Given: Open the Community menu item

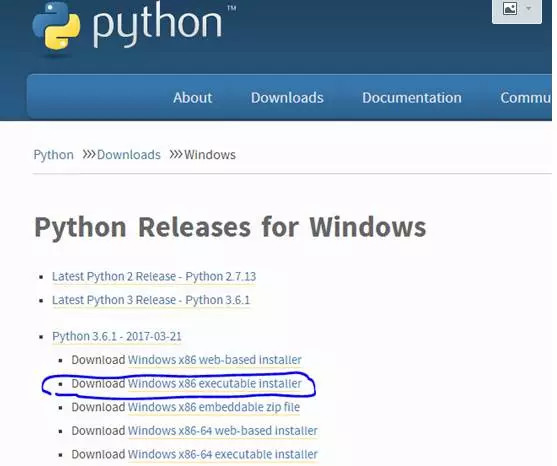Looking at the screenshot, I should click(526, 98).
